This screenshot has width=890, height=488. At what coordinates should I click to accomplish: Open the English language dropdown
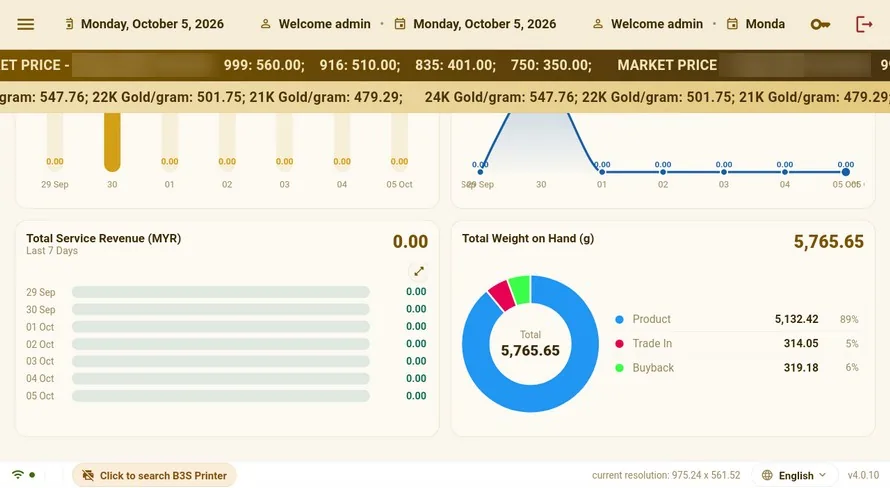(x=795, y=475)
